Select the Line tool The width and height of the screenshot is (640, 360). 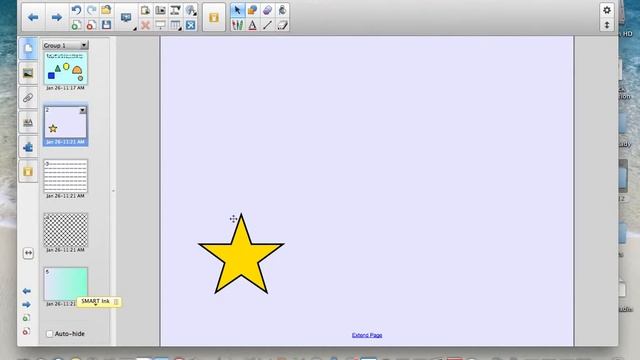tap(267, 25)
